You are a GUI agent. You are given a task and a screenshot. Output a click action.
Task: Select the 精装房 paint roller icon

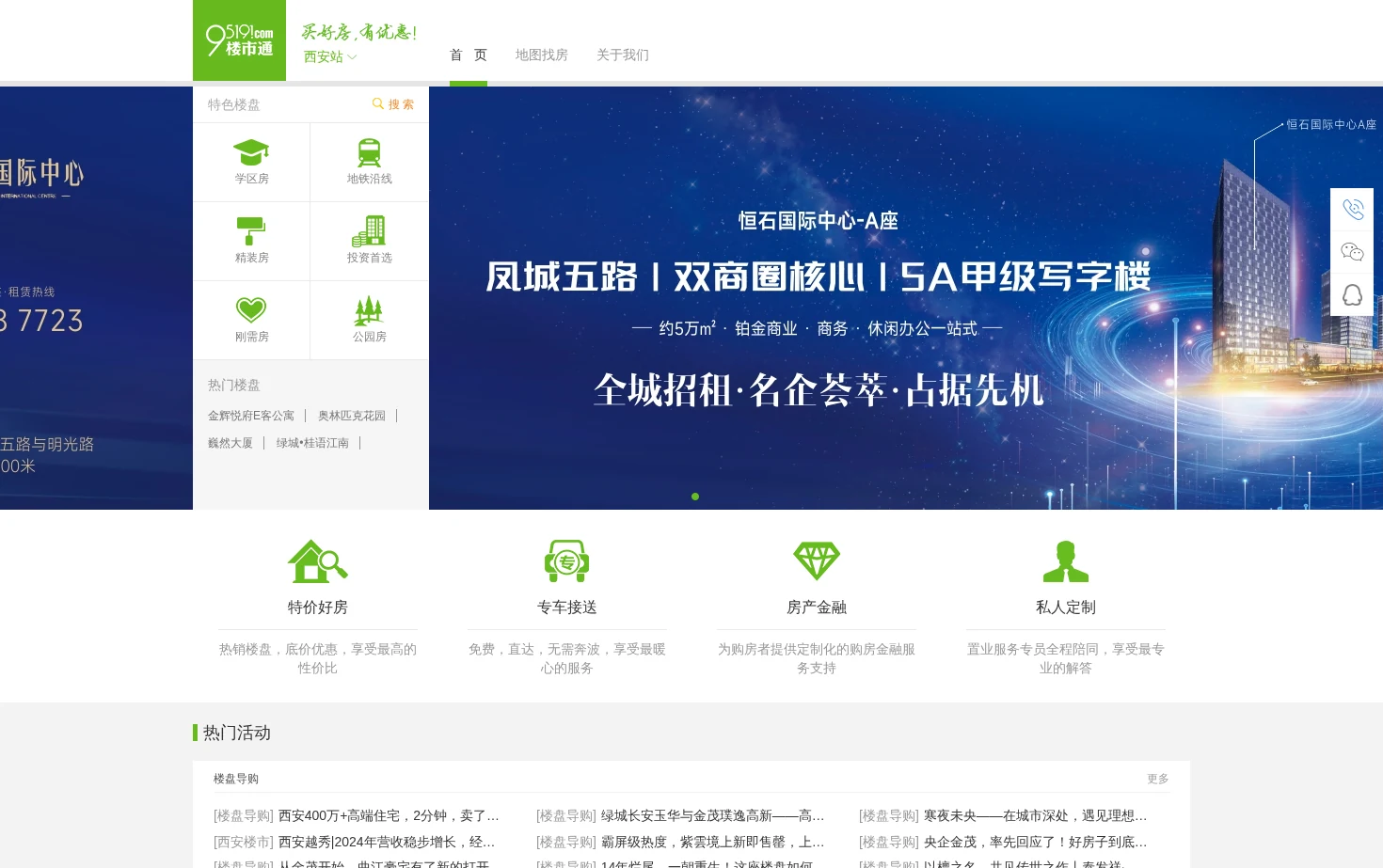[x=251, y=231]
